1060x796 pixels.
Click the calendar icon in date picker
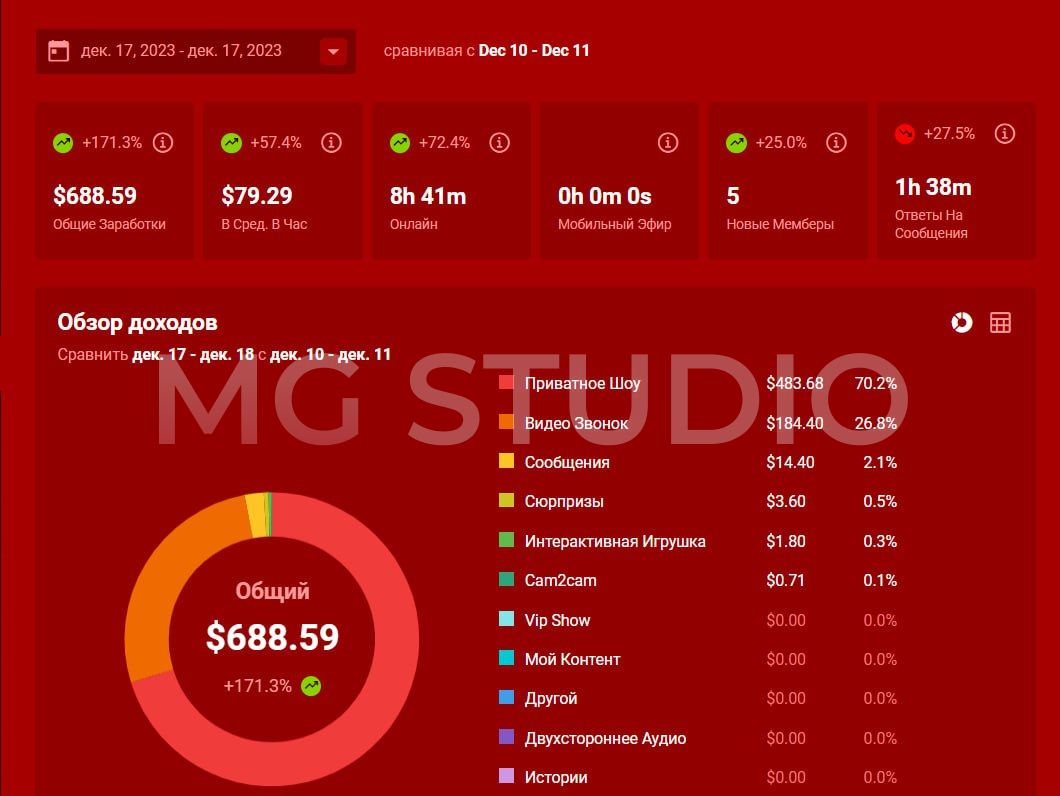[x=59, y=51]
